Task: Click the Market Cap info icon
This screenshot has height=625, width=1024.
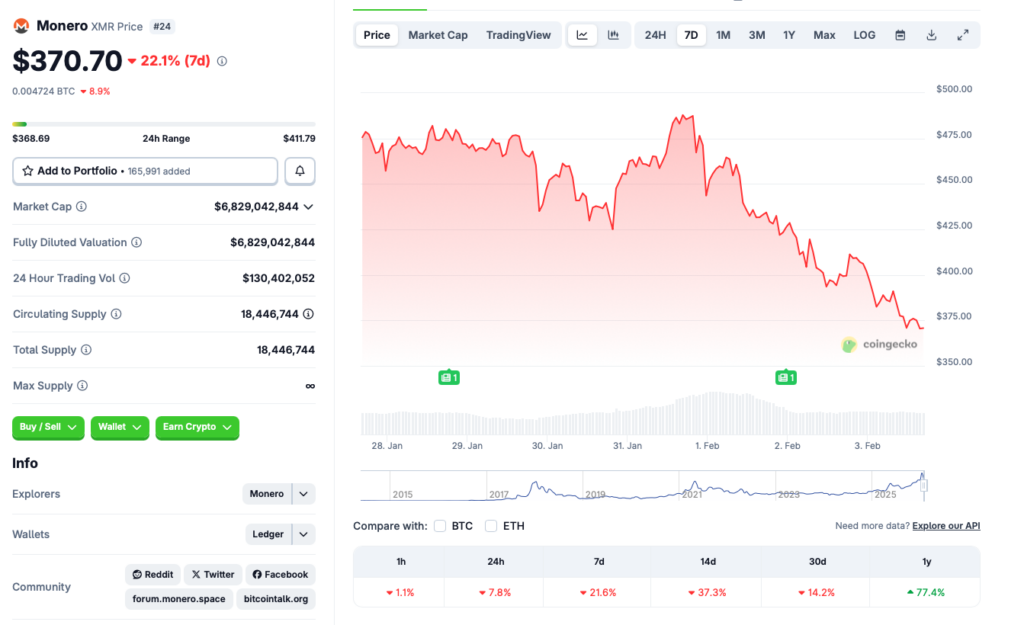Action: (81, 207)
